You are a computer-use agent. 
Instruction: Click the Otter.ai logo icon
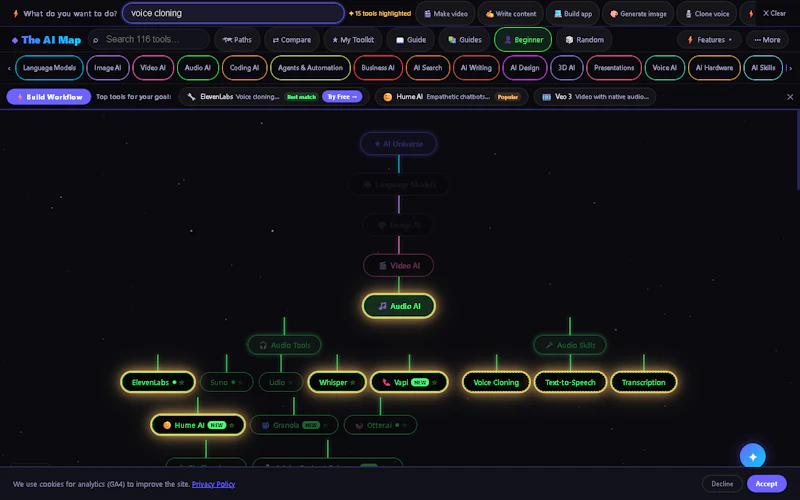coord(359,425)
